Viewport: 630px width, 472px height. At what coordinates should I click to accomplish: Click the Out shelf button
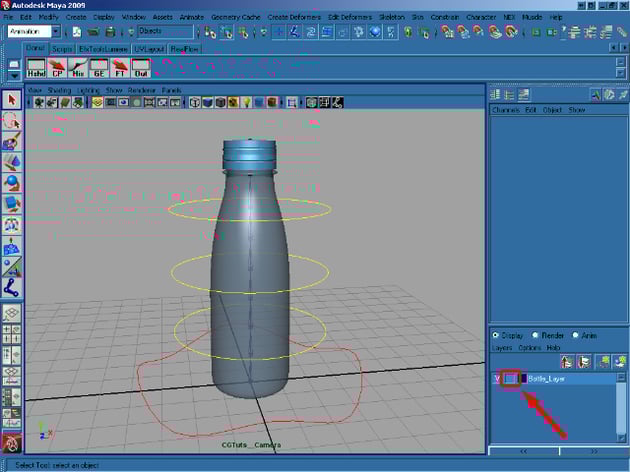click(139, 69)
